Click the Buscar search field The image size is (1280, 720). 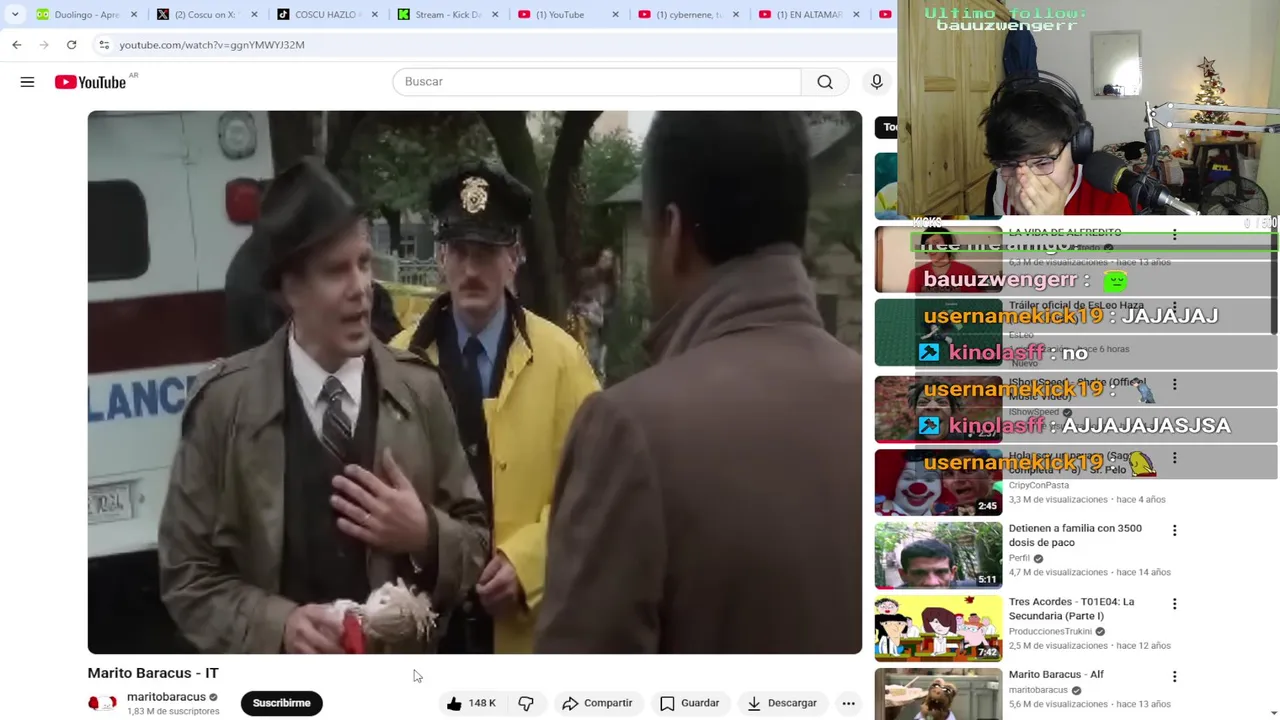coord(597,82)
